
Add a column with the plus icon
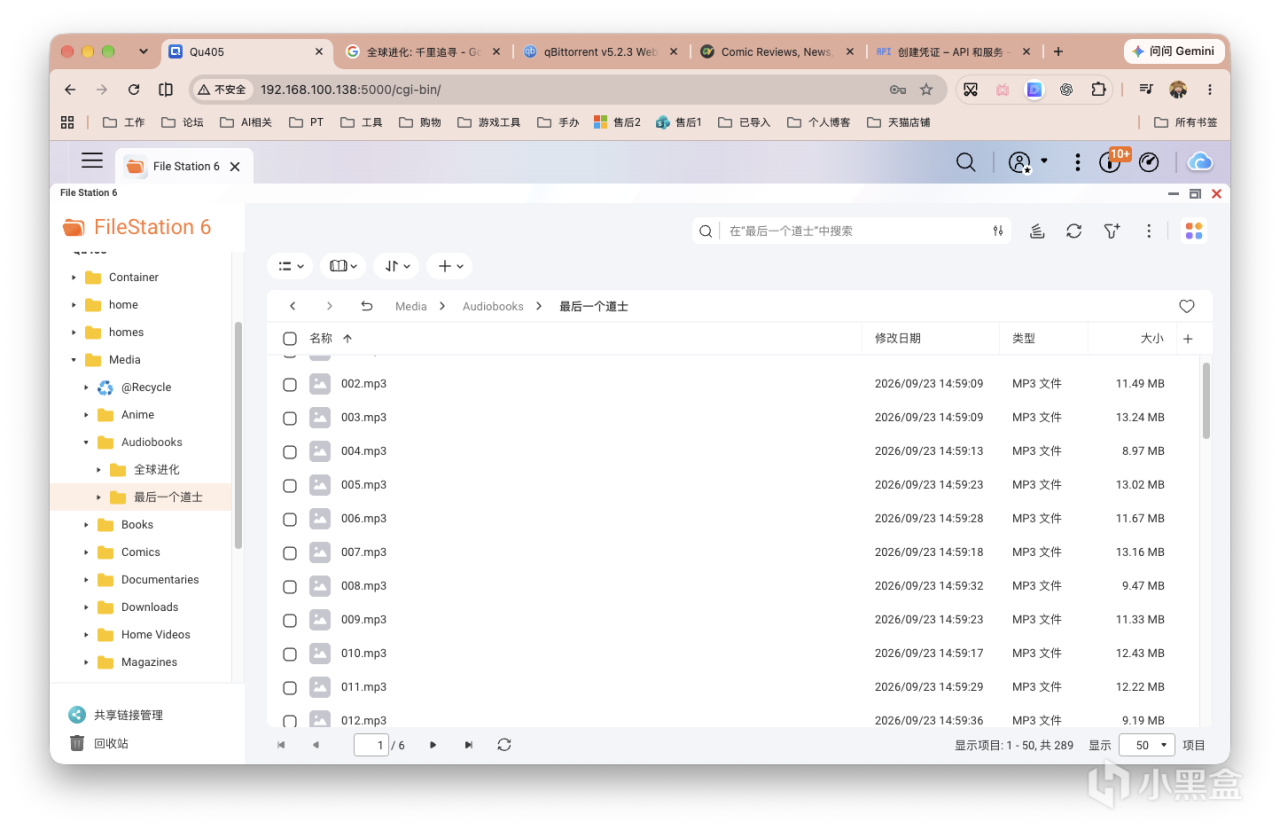click(x=1188, y=339)
